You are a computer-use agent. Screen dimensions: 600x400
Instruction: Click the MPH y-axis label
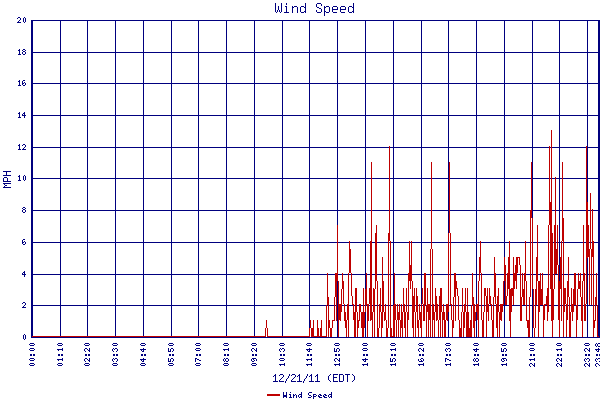(x=7, y=179)
